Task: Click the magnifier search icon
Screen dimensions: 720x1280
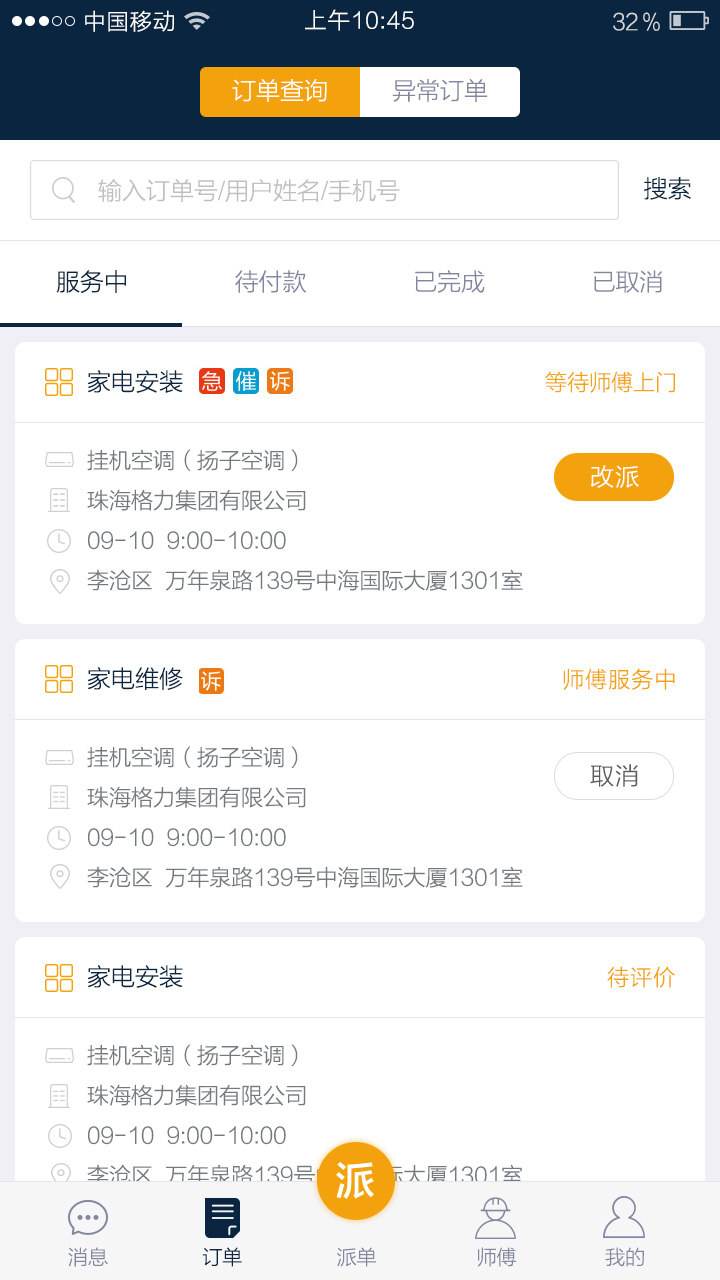Action: [x=64, y=190]
